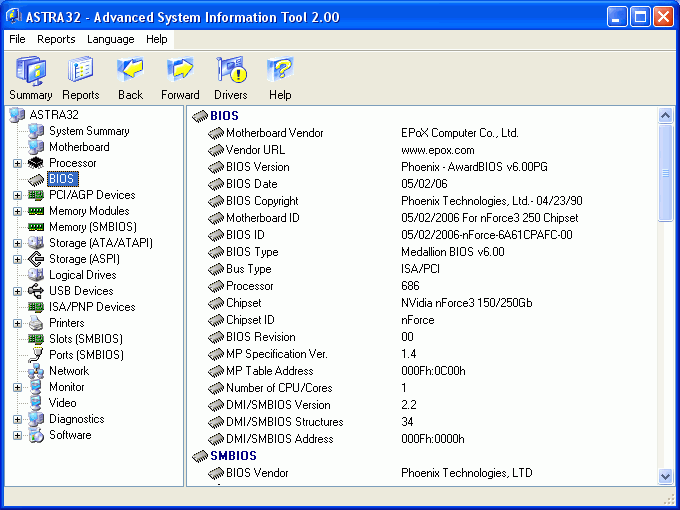Click the Software CD icon in tree
The width and height of the screenshot is (680, 510).
point(36,435)
